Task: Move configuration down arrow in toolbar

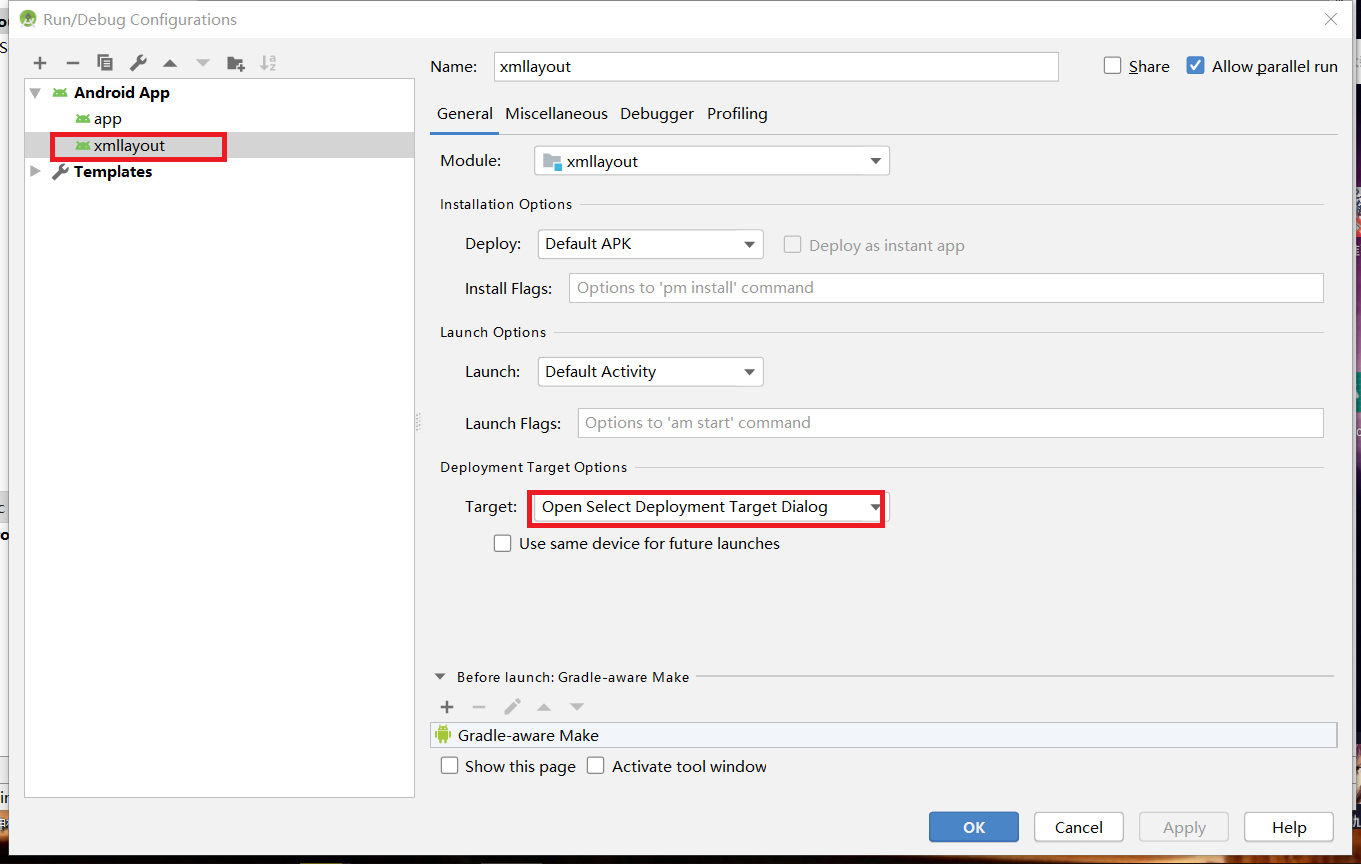Action: pyautogui.click(x=203, y=63)
